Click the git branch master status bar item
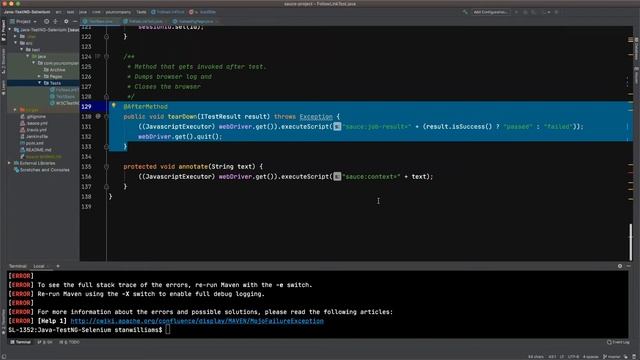Image resolution: width=640 pixels, height=360 pixels. (x=611, y=357)
